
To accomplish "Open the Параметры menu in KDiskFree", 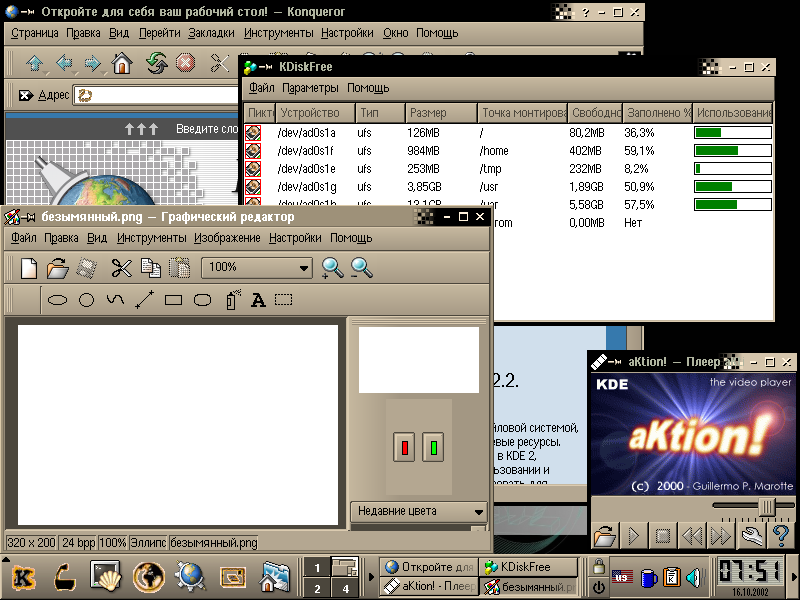I will coord(310,88).
